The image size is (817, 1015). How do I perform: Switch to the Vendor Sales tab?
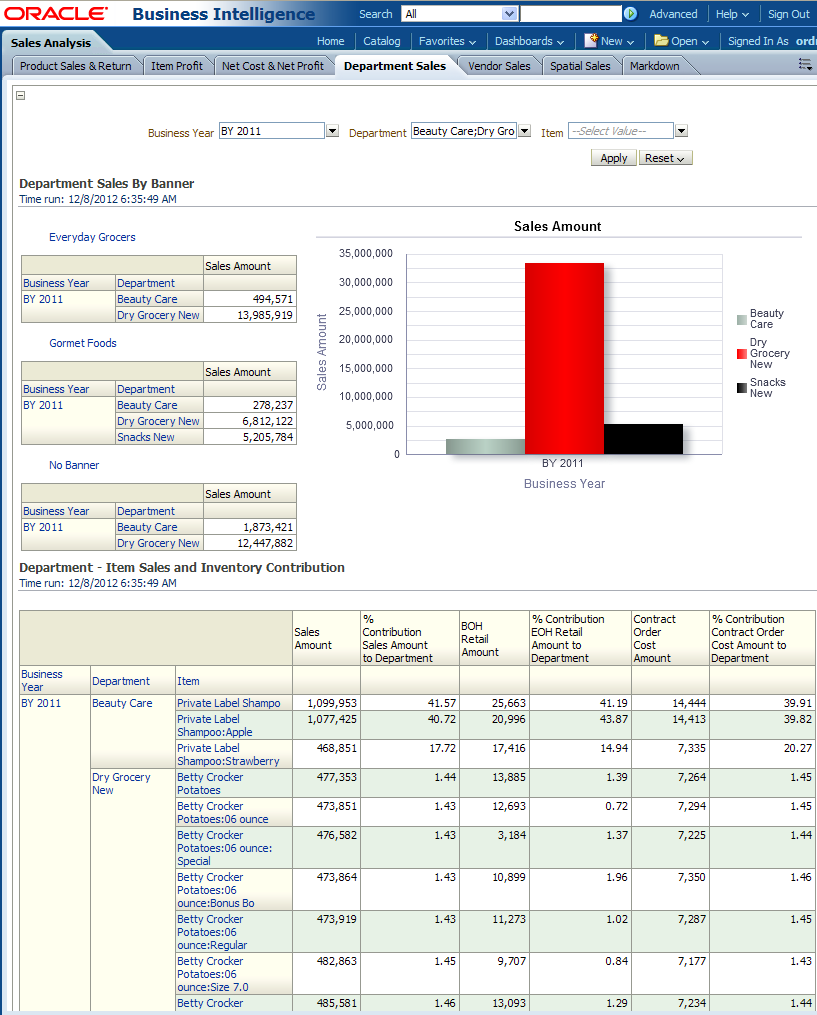coord(499,66)
